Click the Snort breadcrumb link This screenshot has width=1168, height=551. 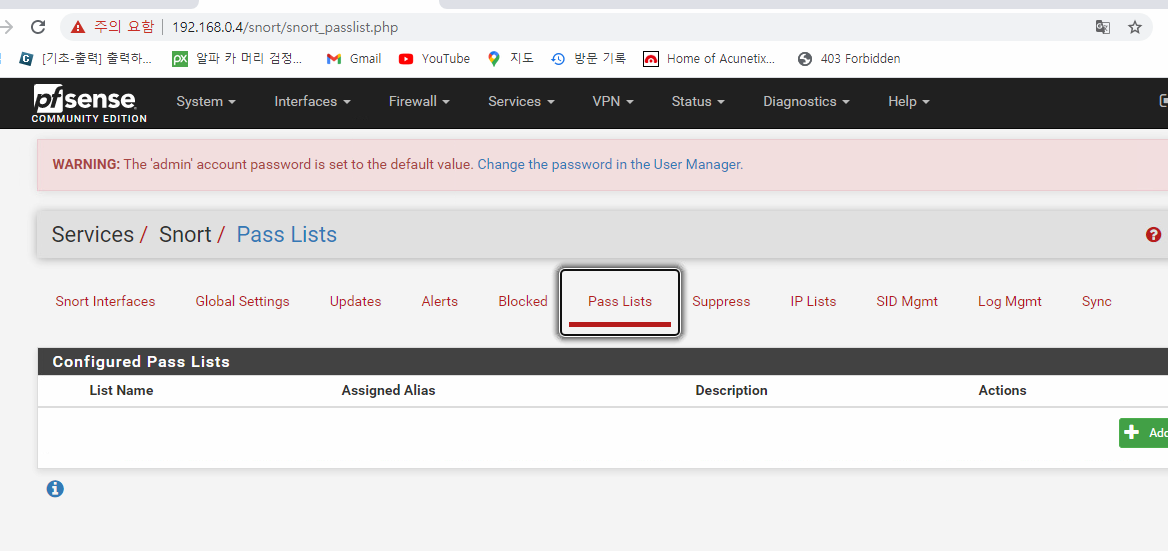click(x=185, y=235)
